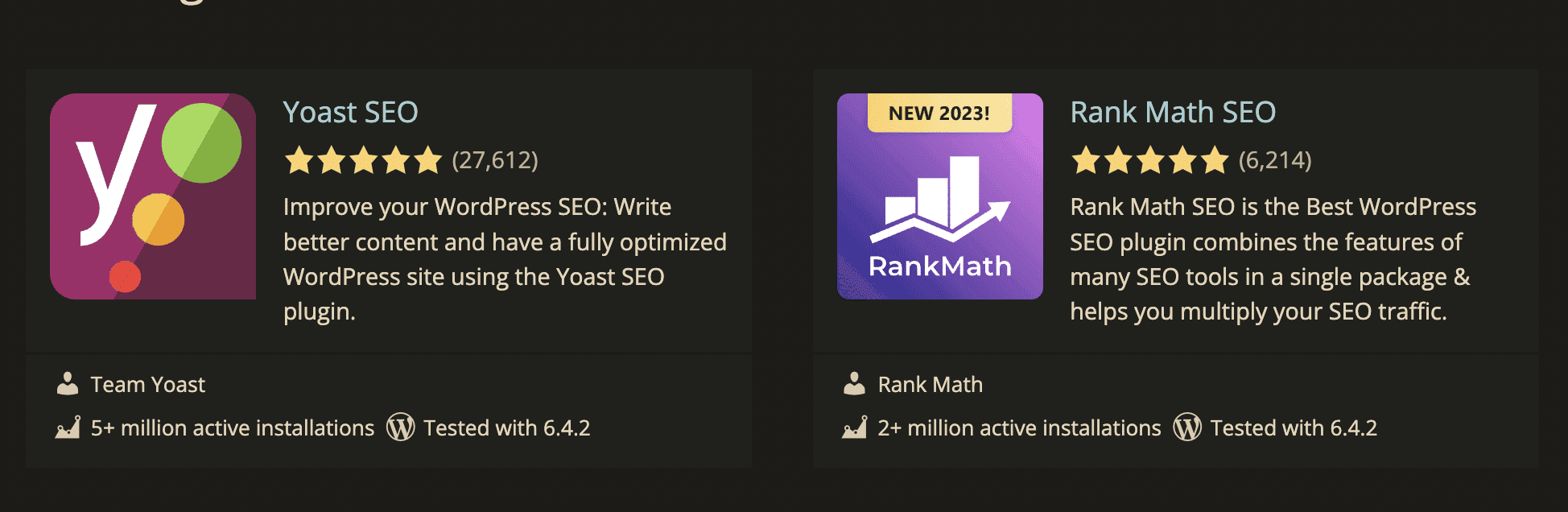The image size is (1568, 512).
Task: Click the Yoast SEO title link
Action: [x=351, y=112]
